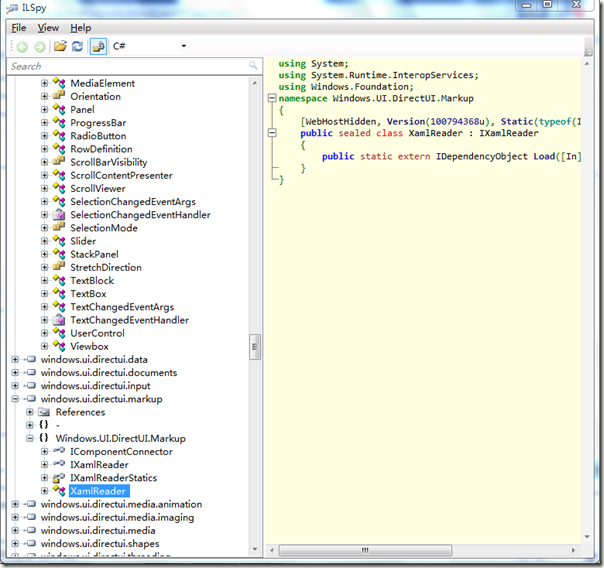Click the code view horizontal scrollbar thumb

[x=365, y=550]
